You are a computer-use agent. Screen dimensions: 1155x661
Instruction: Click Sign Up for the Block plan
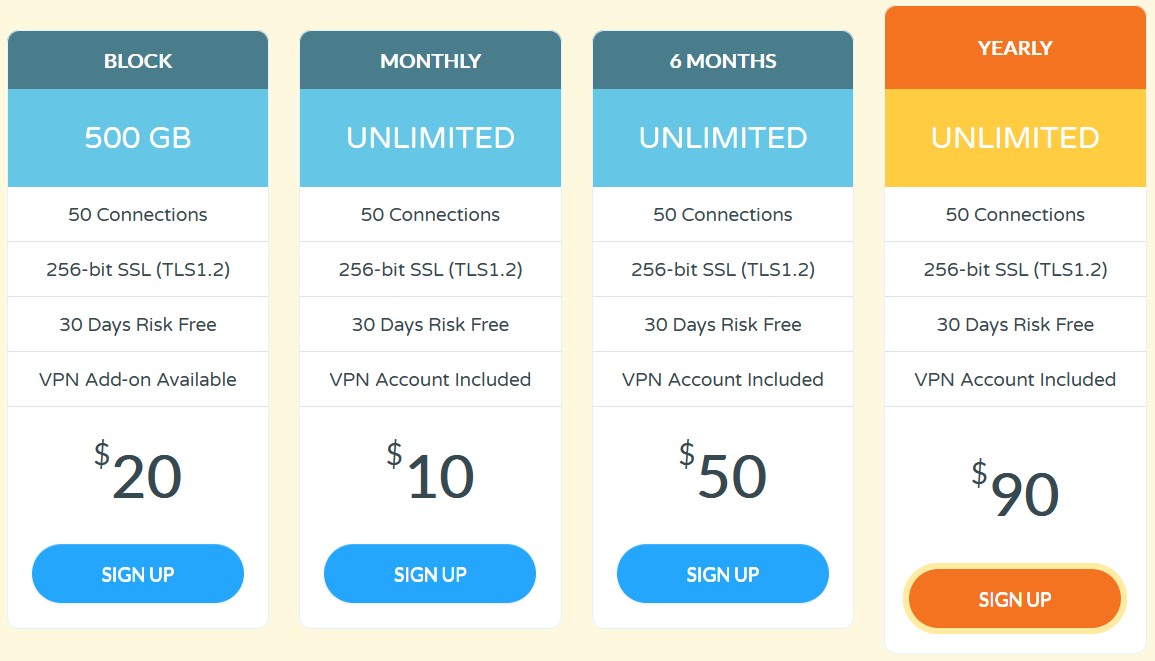[x=138, y=574]
